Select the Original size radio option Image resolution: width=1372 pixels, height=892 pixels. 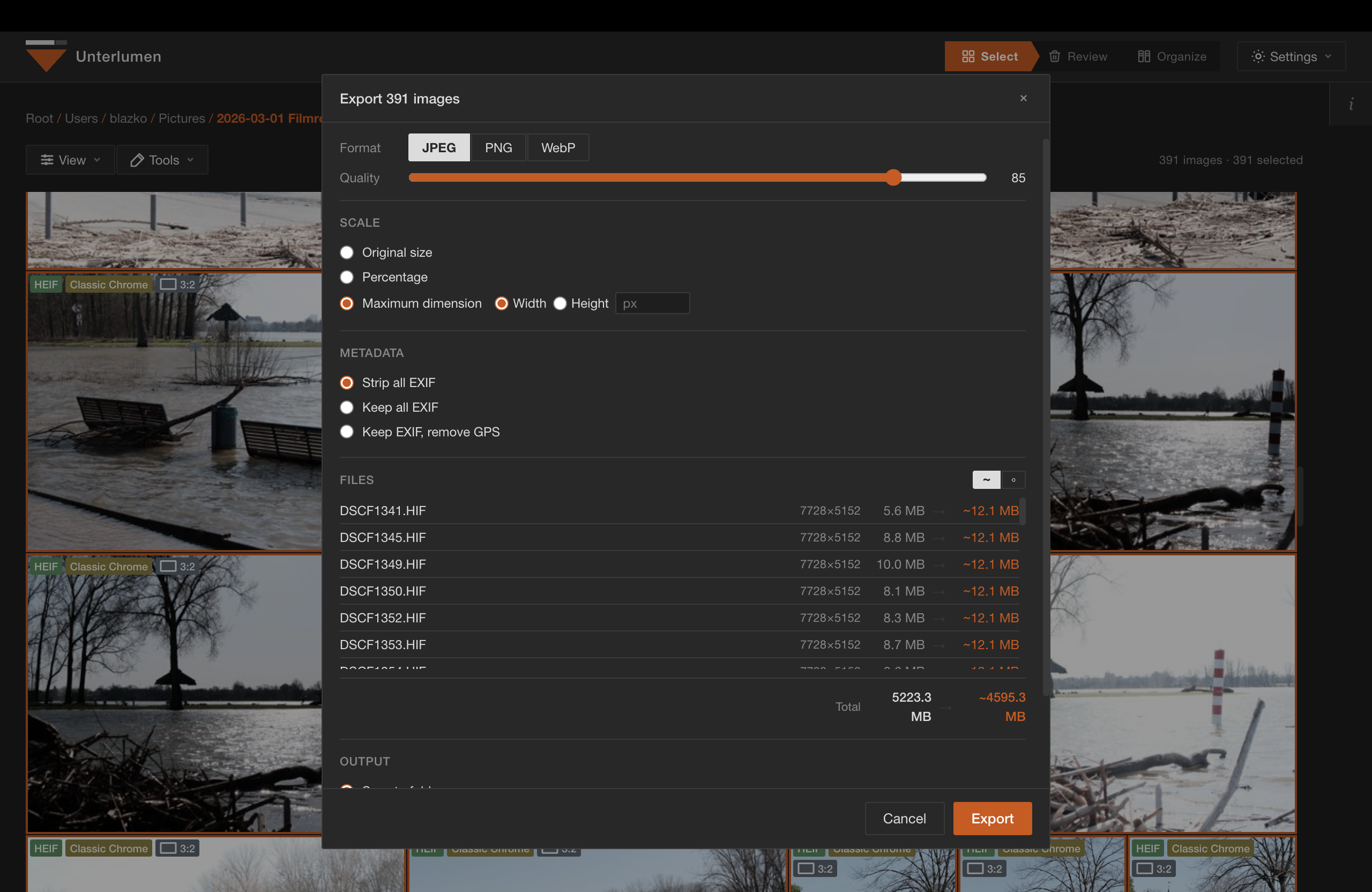coord(346,252)
